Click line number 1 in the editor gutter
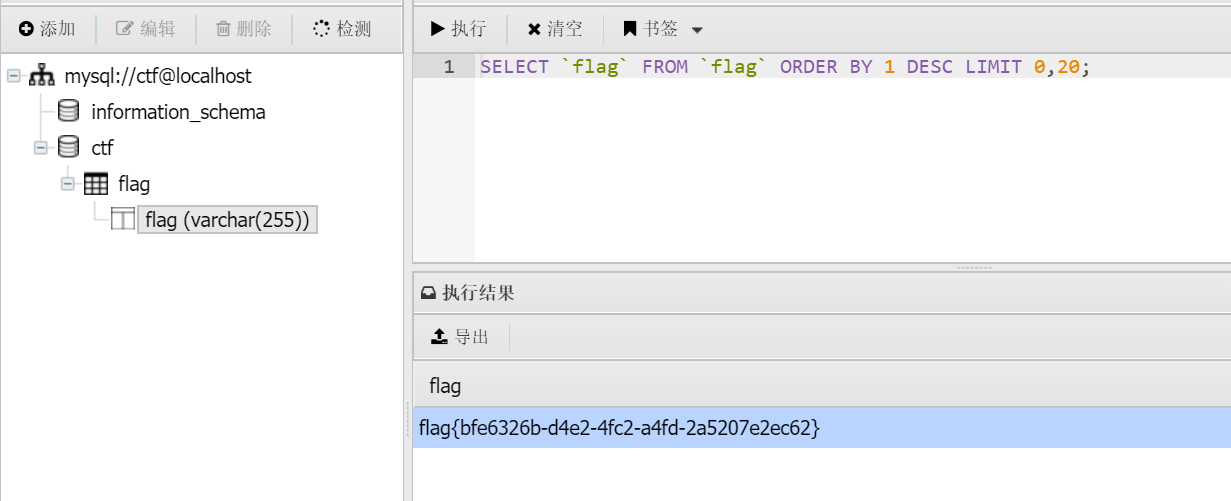This screenshot has width=1231, height=501. pyautogui.click(x=449, y=67)
